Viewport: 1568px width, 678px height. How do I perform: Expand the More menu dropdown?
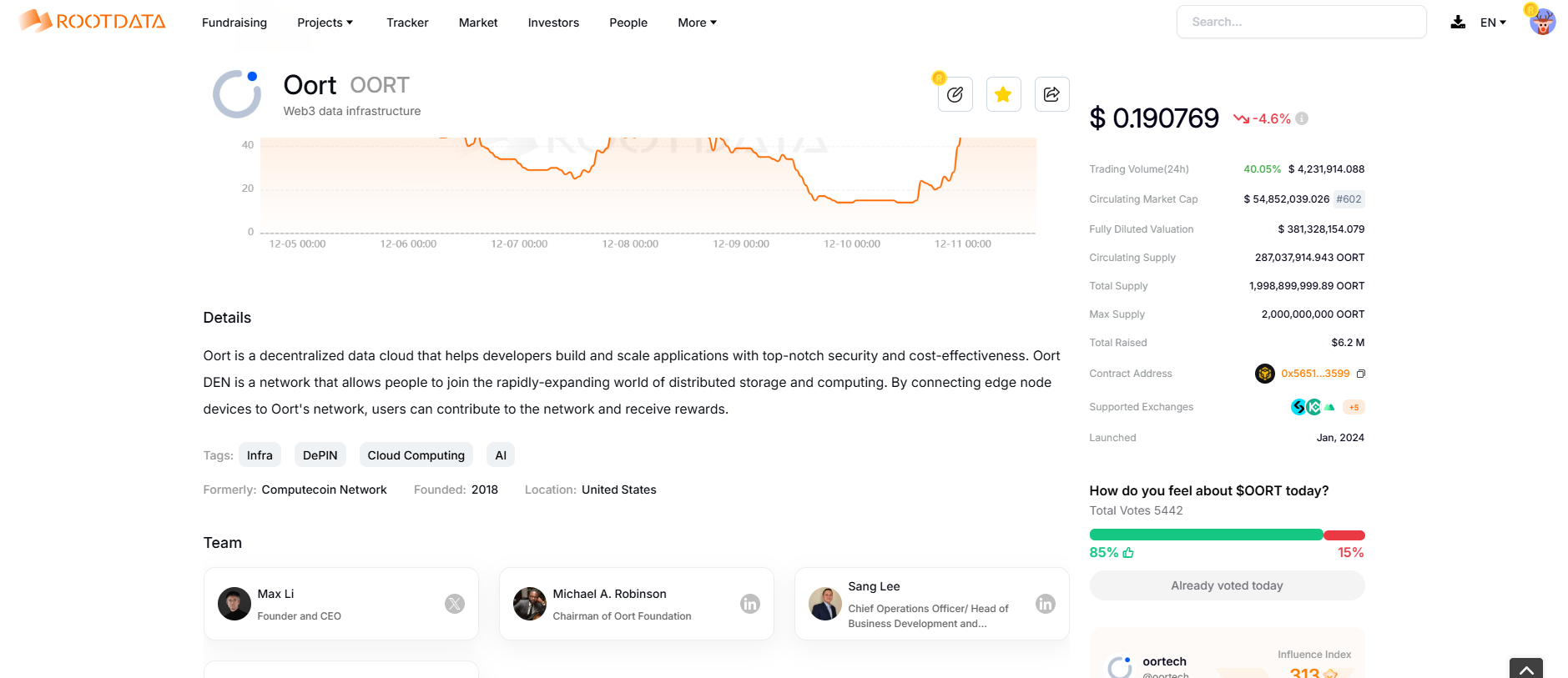[697, 23]
